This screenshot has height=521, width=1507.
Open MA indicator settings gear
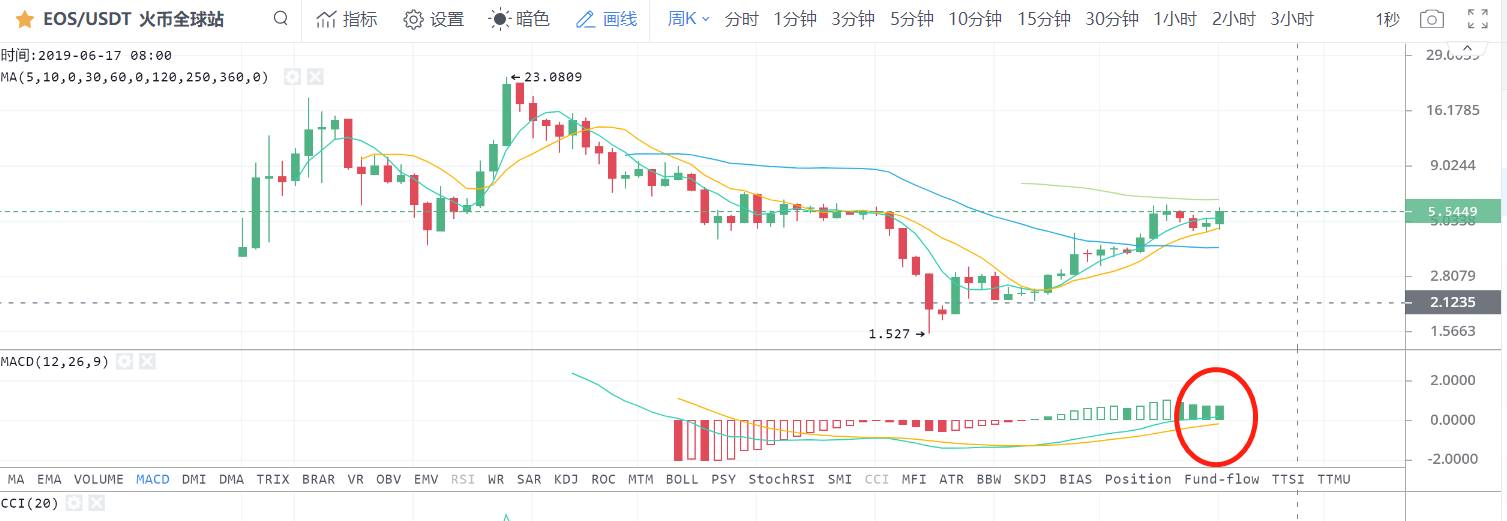[x=292, y=76]
